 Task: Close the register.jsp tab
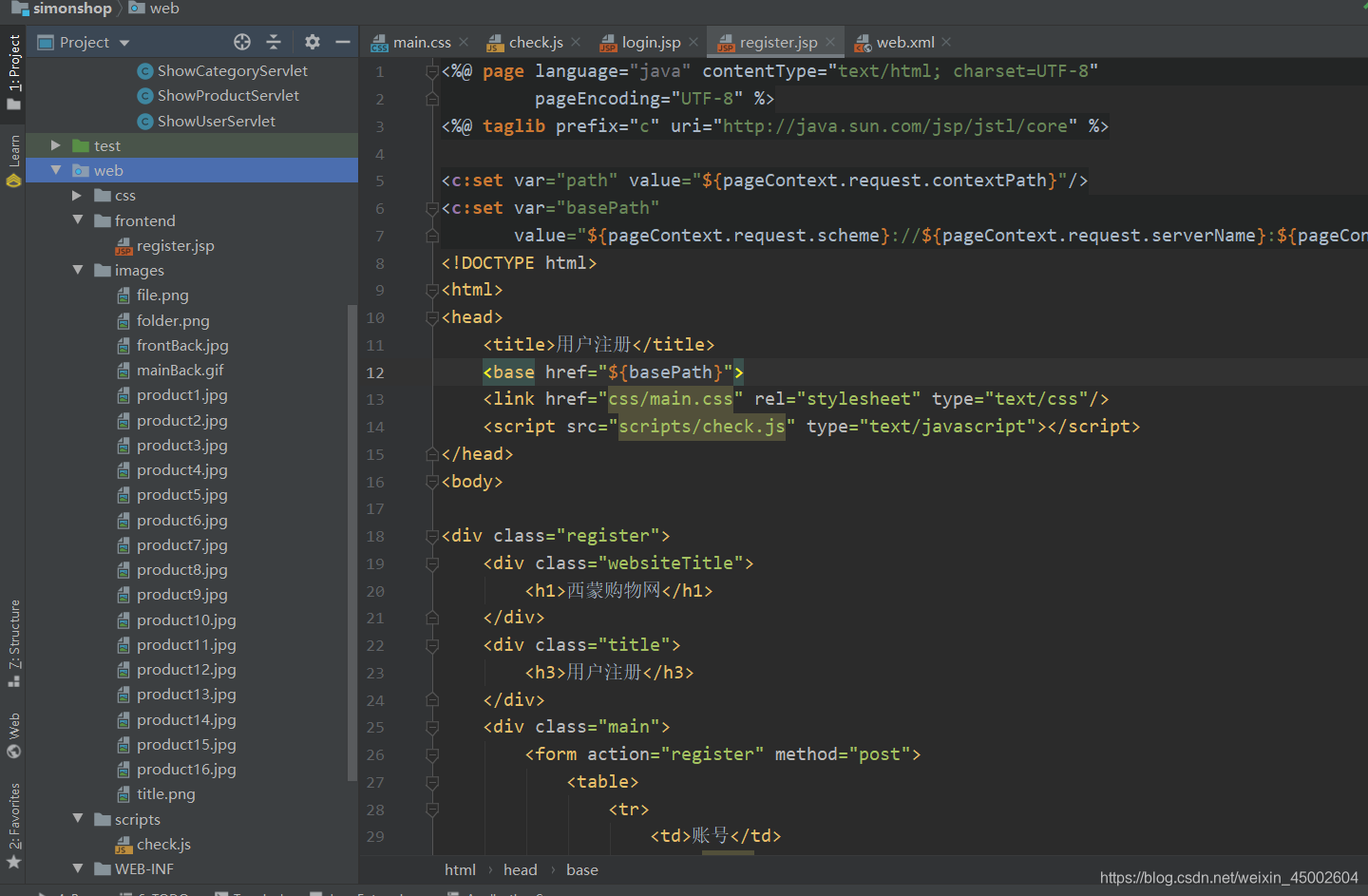point(830,42)
